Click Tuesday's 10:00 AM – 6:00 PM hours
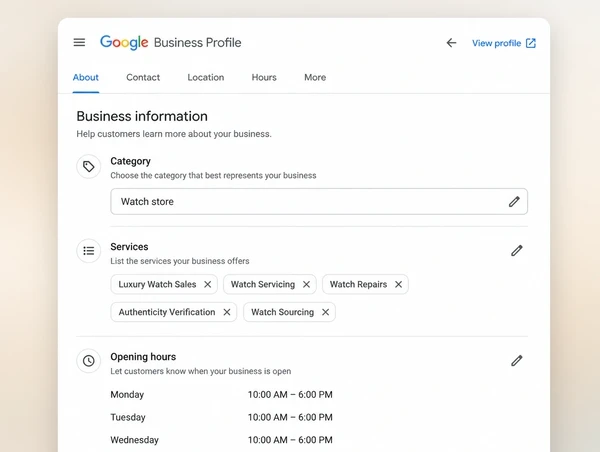Screen dimensions: 600x452 [x=290, y=417]
